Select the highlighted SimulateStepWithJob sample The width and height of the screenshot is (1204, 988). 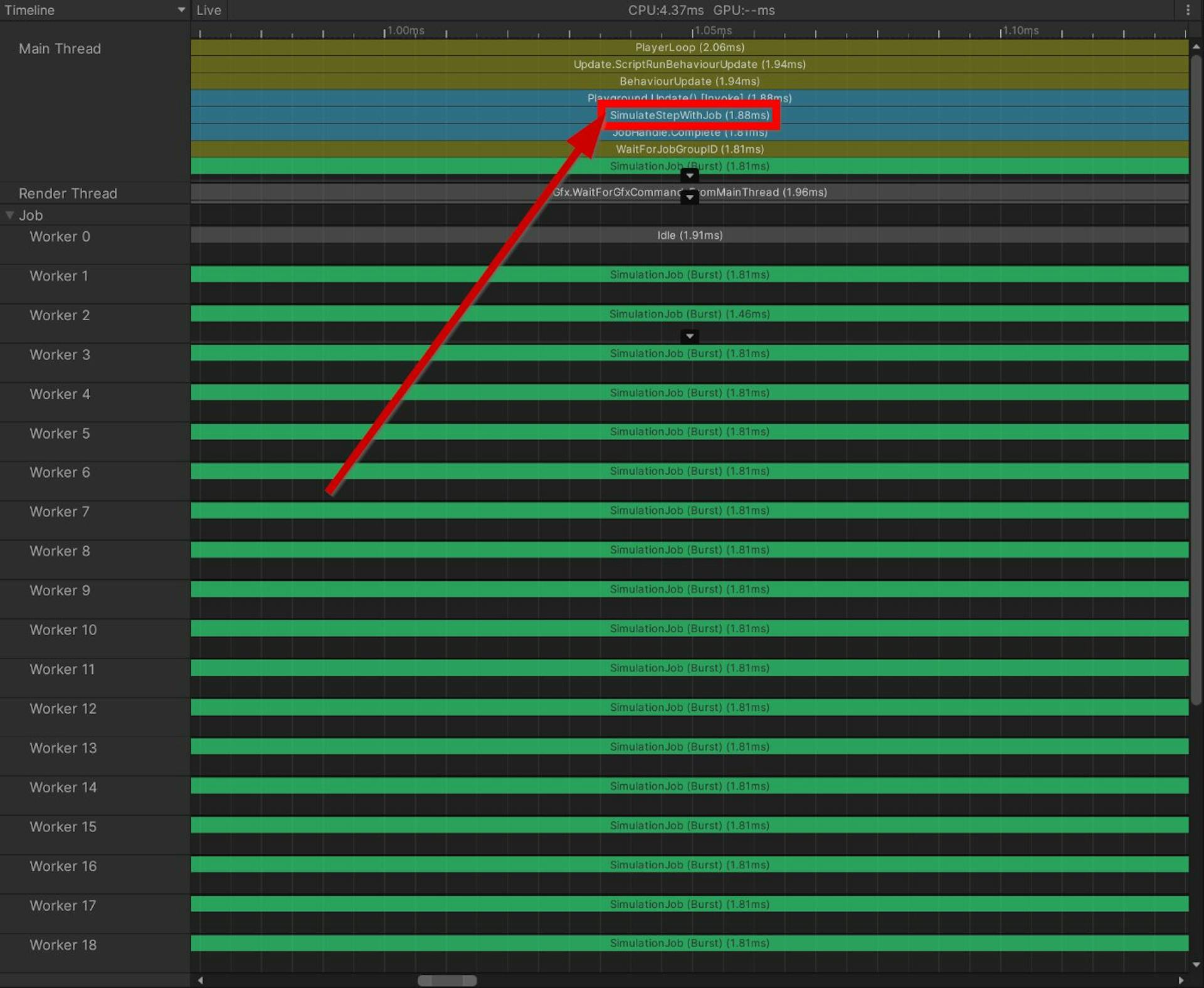pos(690,115)
